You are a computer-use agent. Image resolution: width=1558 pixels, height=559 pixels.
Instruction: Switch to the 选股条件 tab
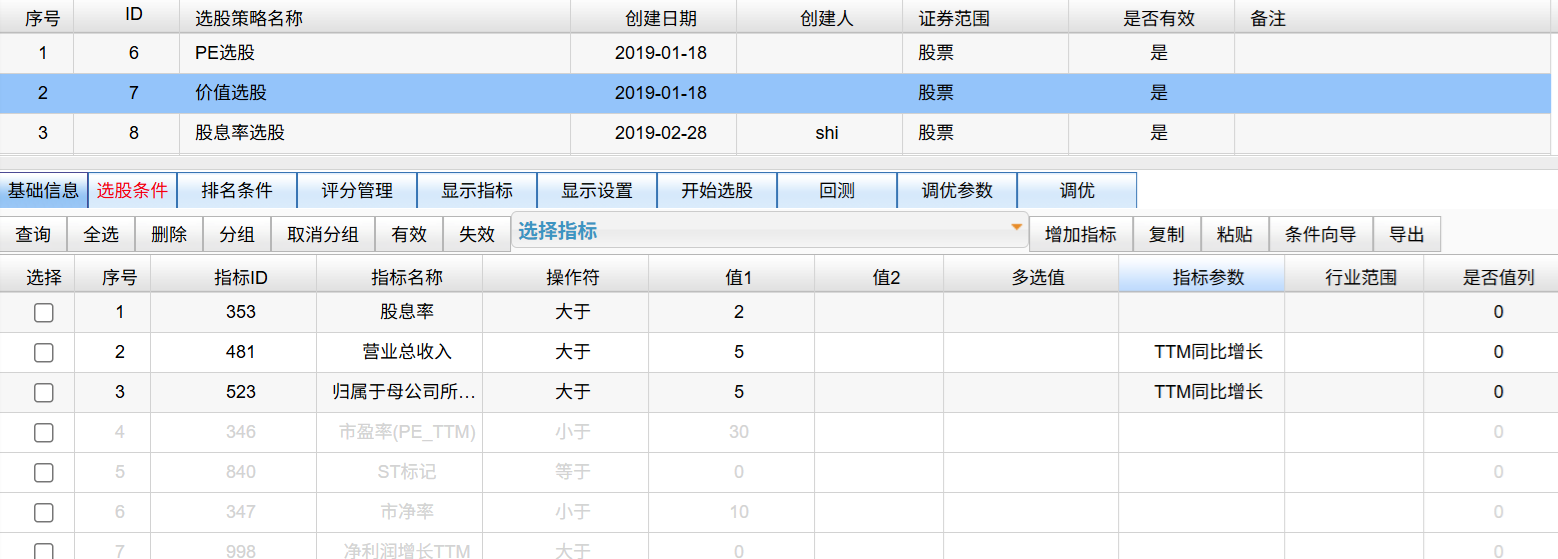click(132, 190)
